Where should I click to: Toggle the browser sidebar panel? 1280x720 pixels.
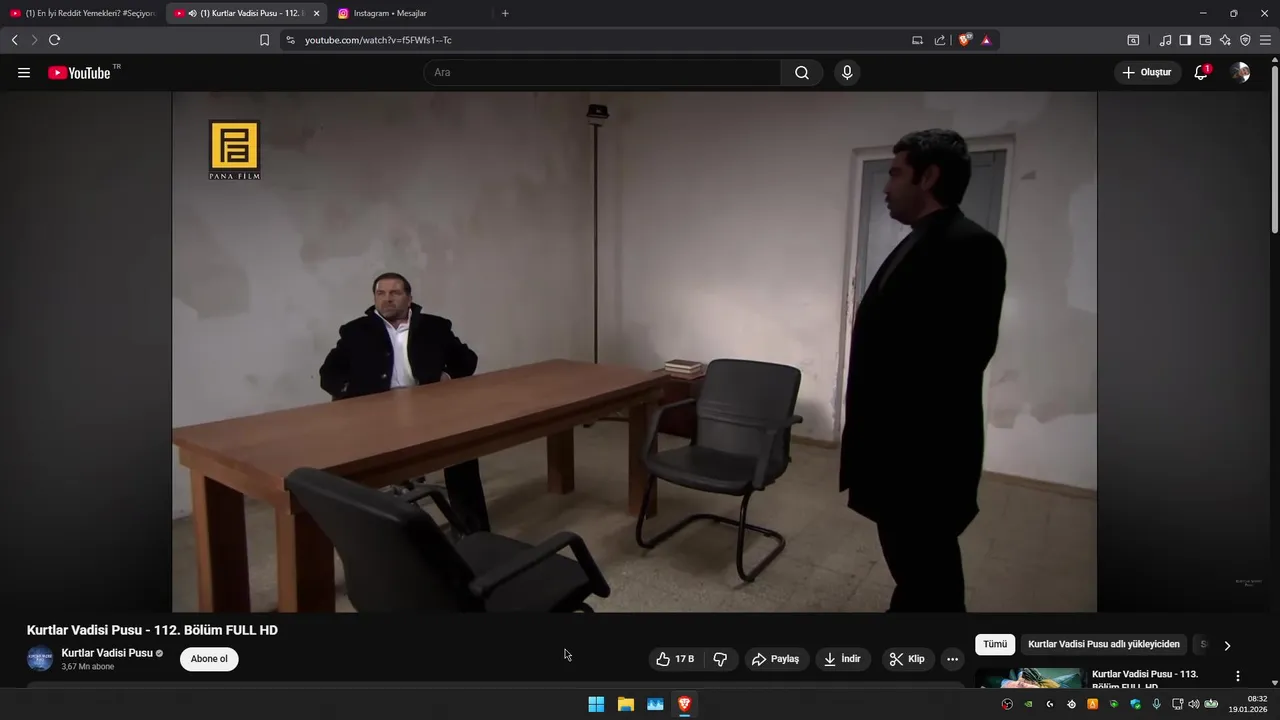tap(1185, 40)
